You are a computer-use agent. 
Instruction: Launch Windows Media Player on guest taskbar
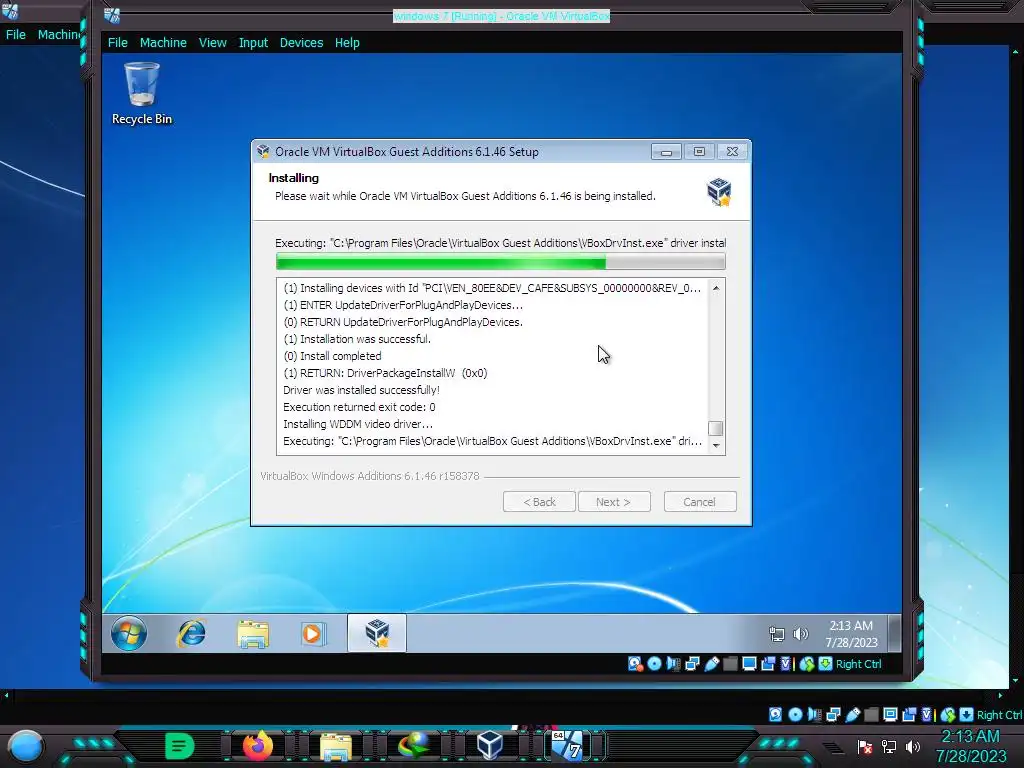coord(313,633)
